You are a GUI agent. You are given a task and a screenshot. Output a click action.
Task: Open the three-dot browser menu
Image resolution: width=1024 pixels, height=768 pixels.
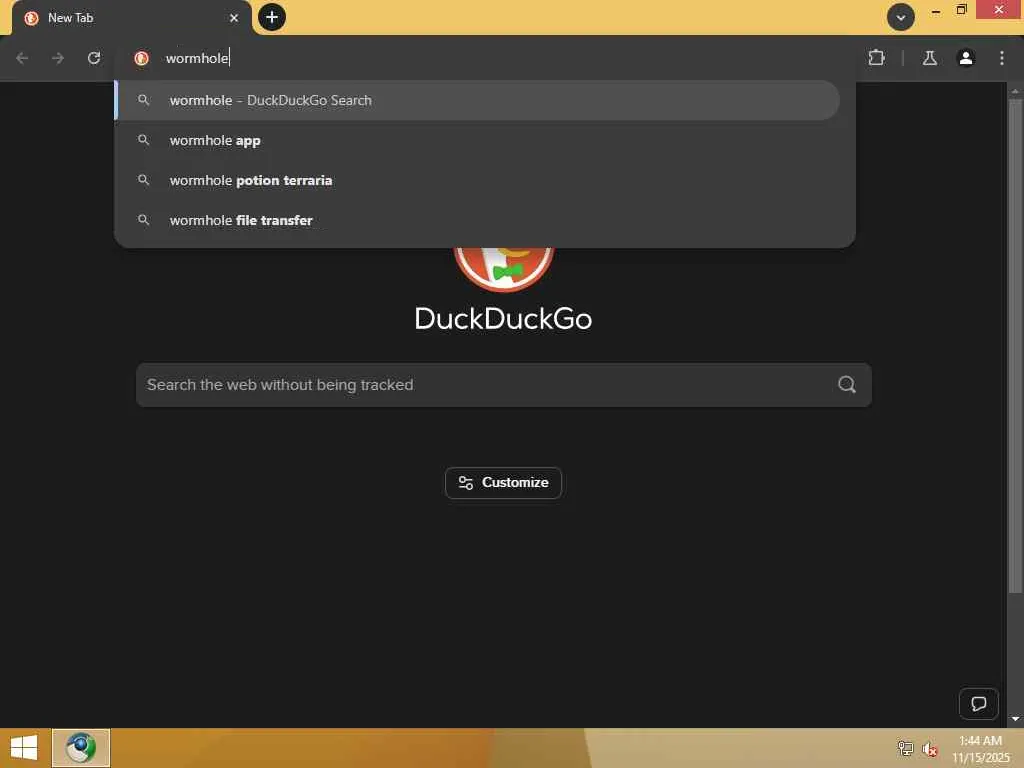(x=1002, y=58)
